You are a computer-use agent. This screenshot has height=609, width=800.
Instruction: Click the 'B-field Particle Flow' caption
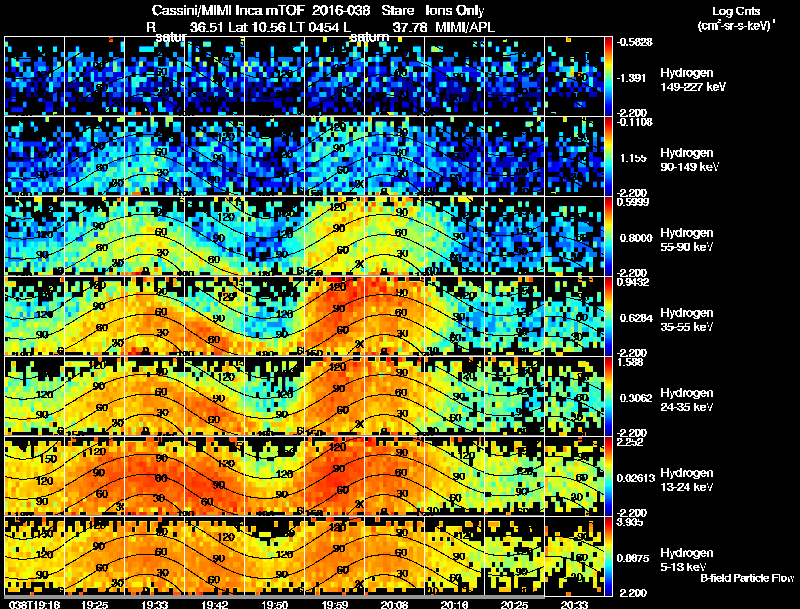pyautogui.click(x=747, y=578)
